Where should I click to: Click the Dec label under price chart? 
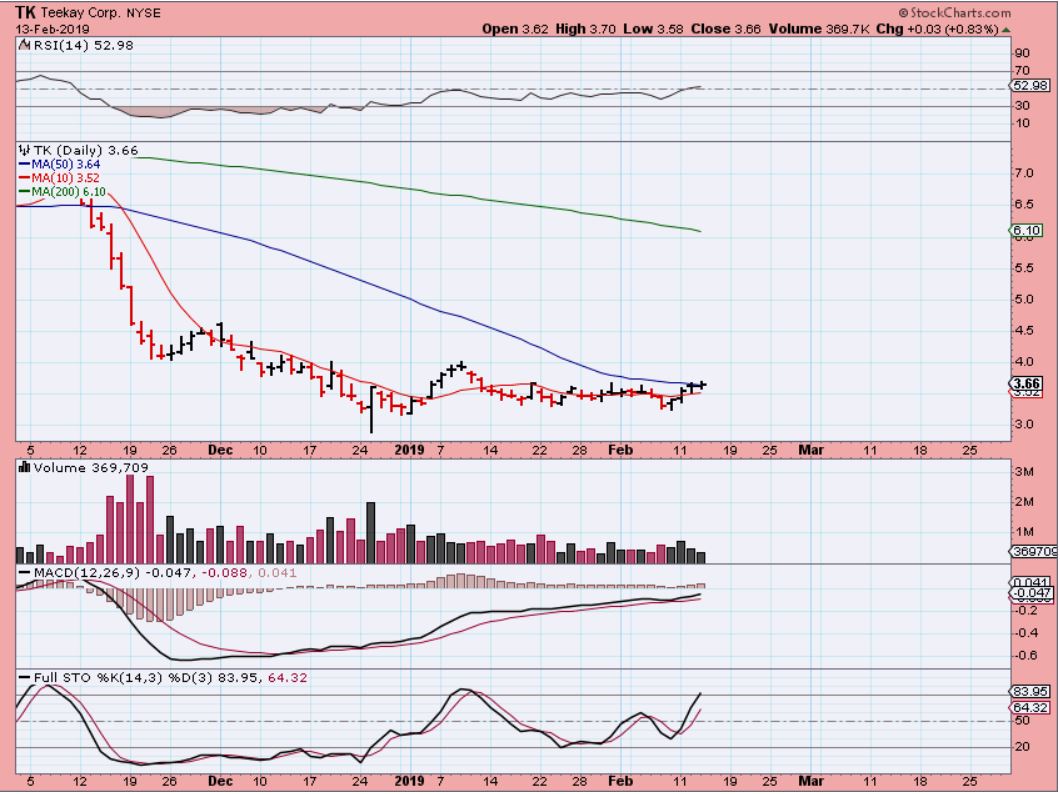(x=220, y=450)
